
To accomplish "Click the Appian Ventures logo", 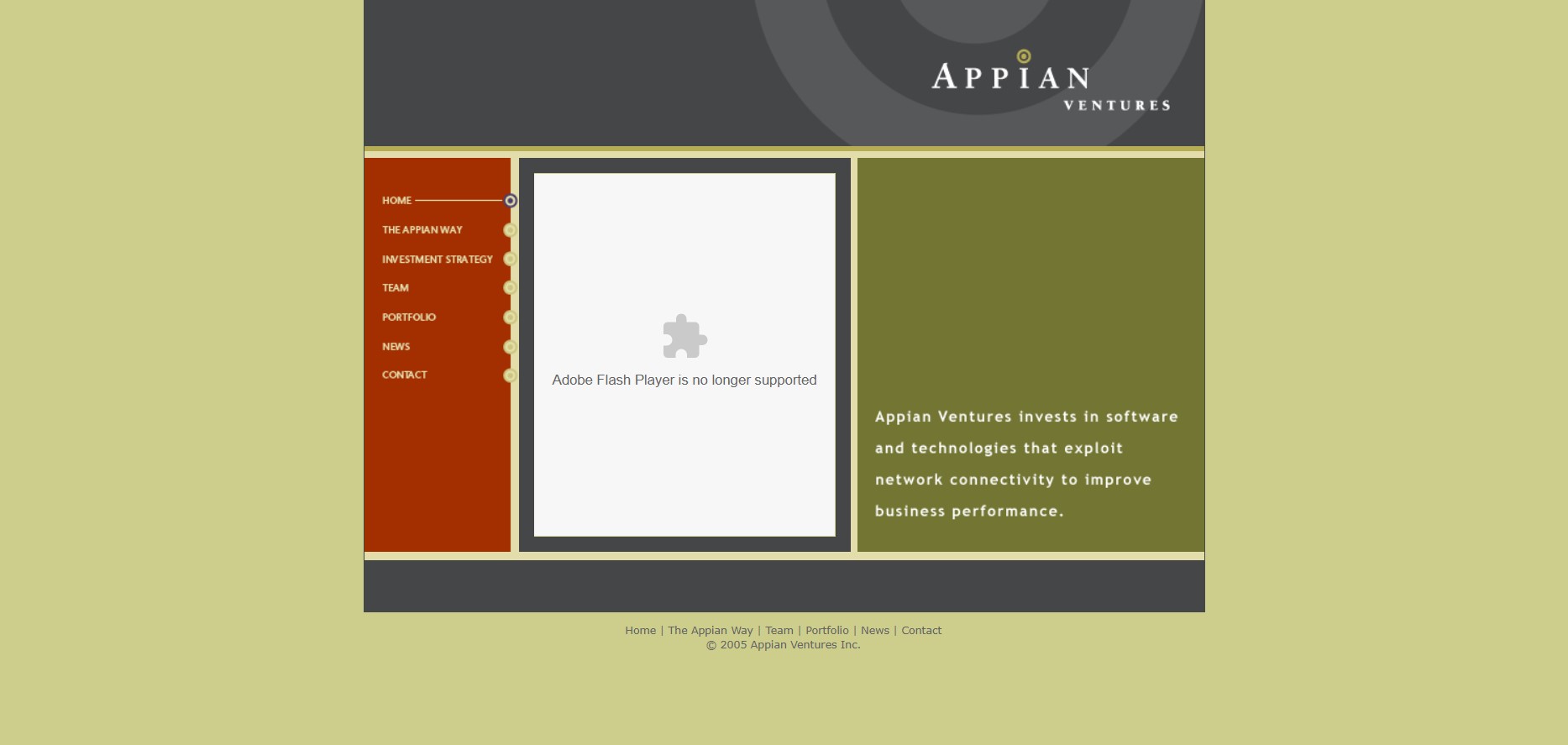I will (1051, 81).
